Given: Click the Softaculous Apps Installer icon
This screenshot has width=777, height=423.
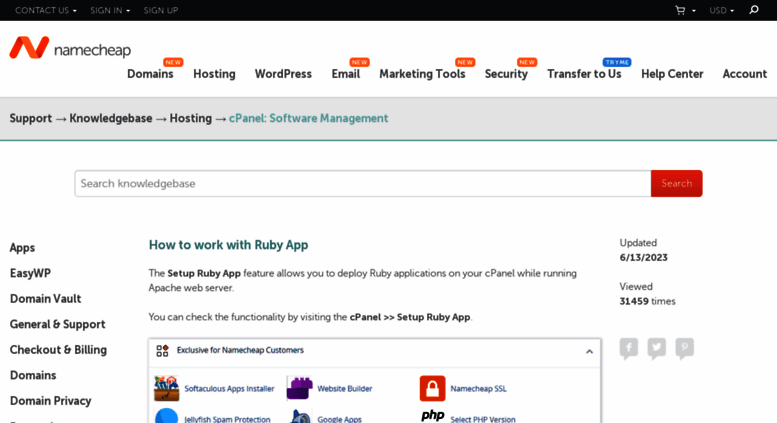Looking at the screenshot, I should pos(166,388).
